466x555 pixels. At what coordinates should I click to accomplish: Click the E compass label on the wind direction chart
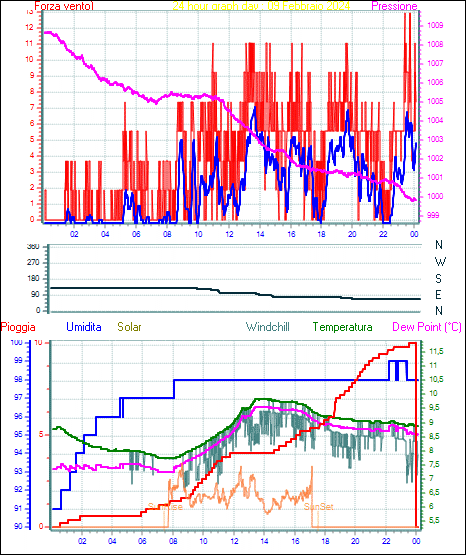[x=438, y=294]
